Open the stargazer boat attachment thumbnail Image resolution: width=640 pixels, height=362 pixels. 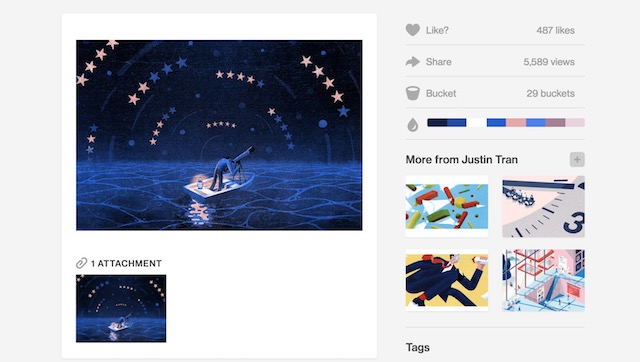(x=121, y=309)
